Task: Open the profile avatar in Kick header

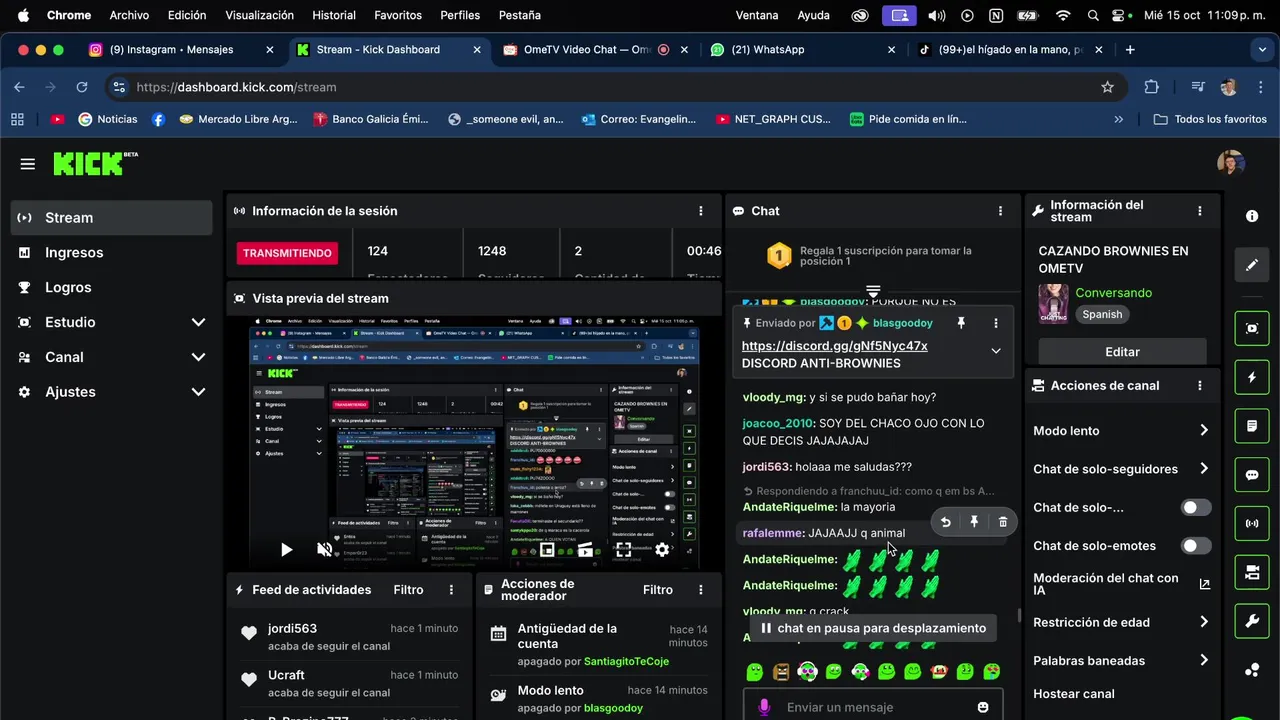Action: pos(1230,163)
